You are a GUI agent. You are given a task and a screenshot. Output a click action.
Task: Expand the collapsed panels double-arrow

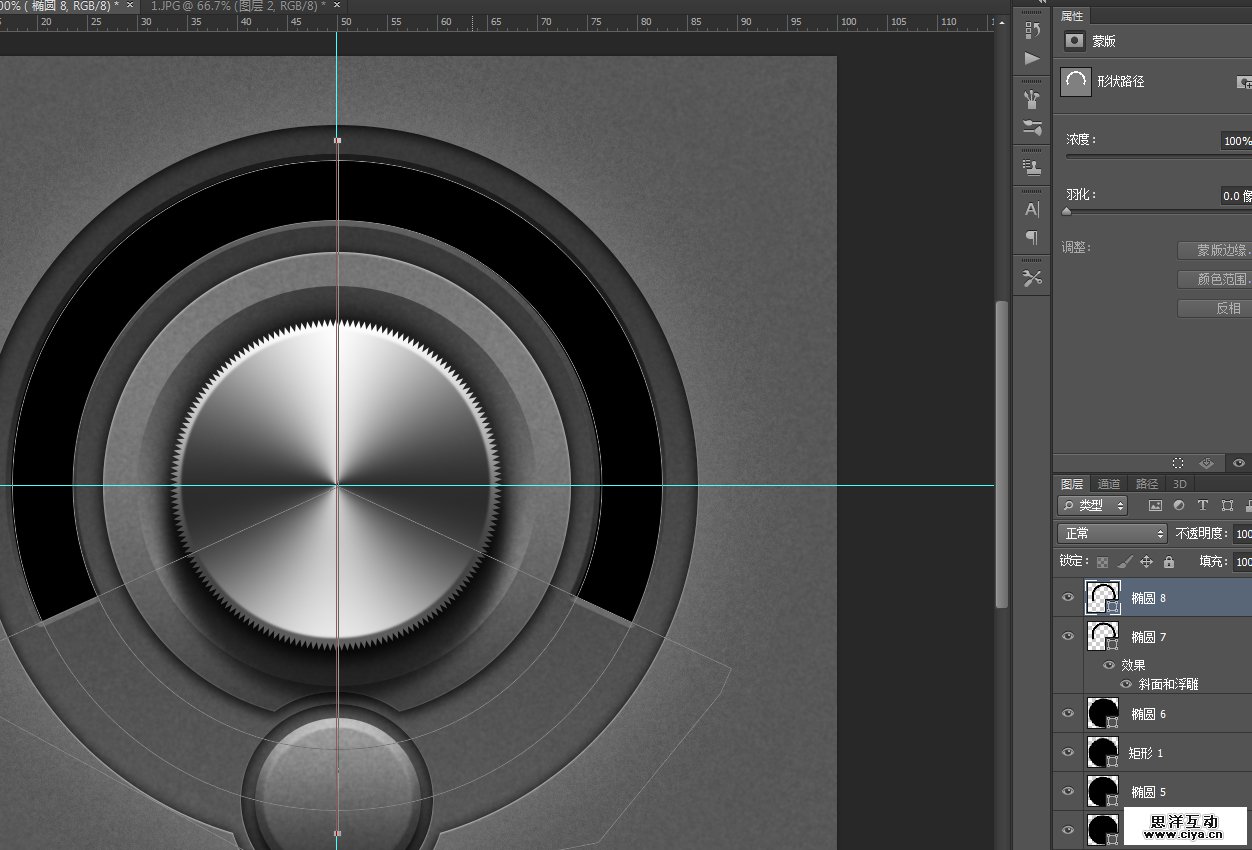(x=1042, y=3)
